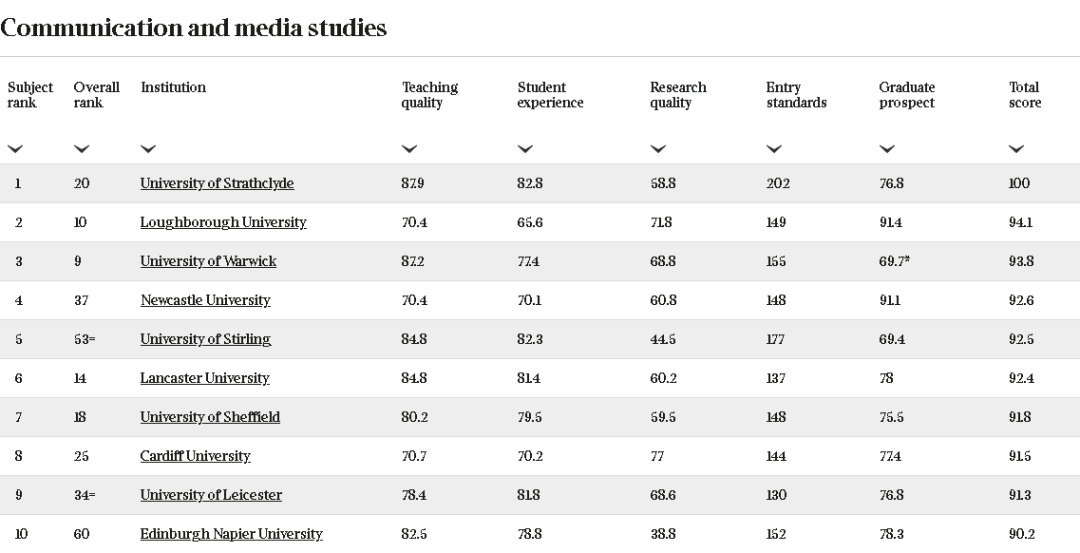Click Research quality sort chevron
This screenshot has height=553, width=1080.
pyautogui.click(x=658, y=149)
